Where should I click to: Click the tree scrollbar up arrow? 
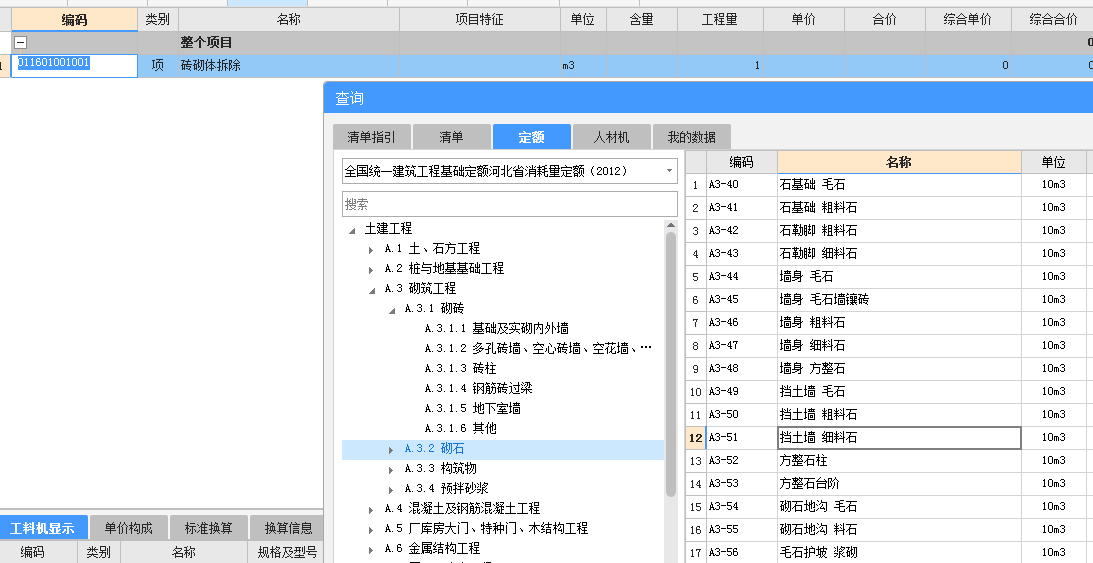(671, 226)
